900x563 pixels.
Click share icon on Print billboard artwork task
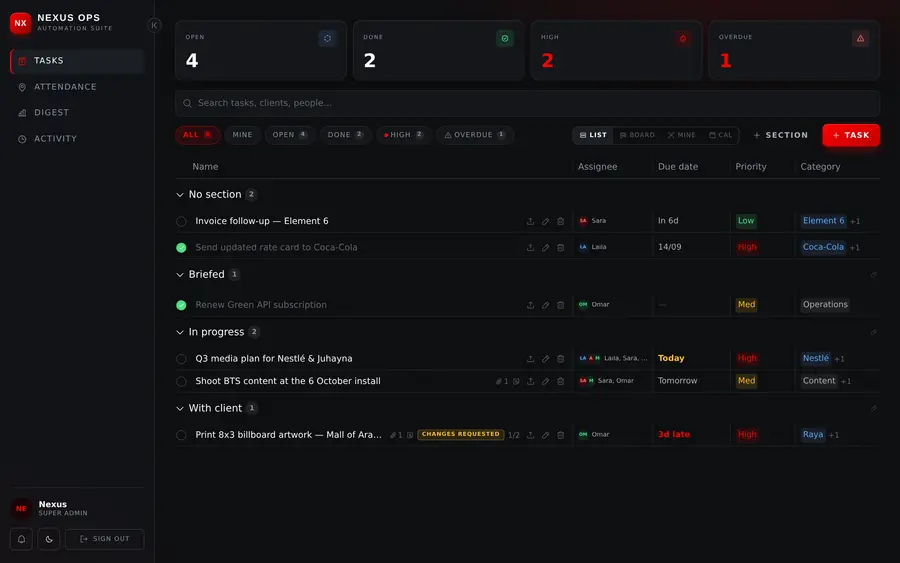(530, 435)
